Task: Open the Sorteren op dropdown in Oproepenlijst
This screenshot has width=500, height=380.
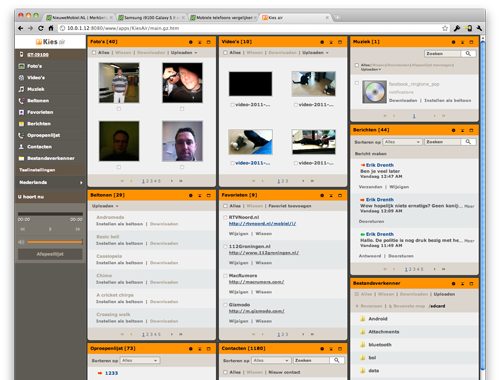Action: click(140, 360)
